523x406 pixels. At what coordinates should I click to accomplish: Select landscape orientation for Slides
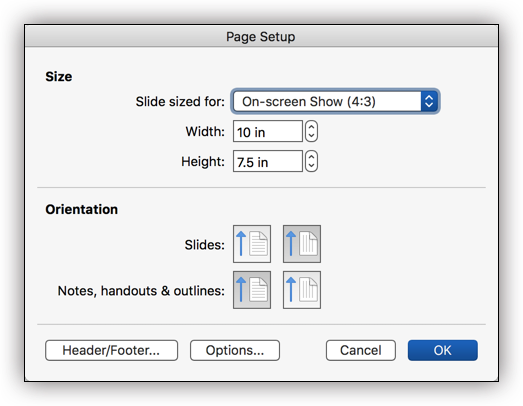(302, 244)
